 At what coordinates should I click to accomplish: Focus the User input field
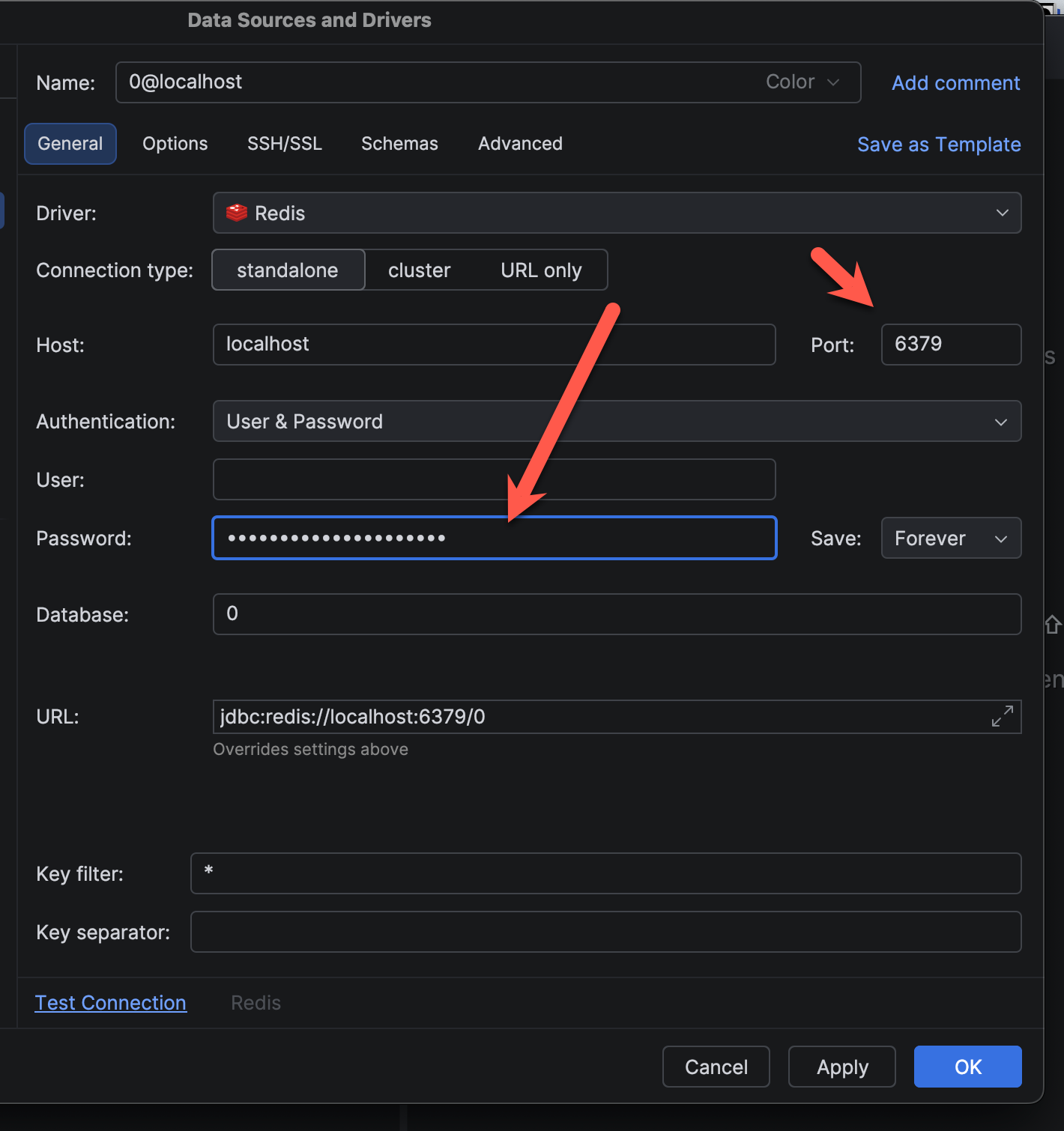pos(495,479)
